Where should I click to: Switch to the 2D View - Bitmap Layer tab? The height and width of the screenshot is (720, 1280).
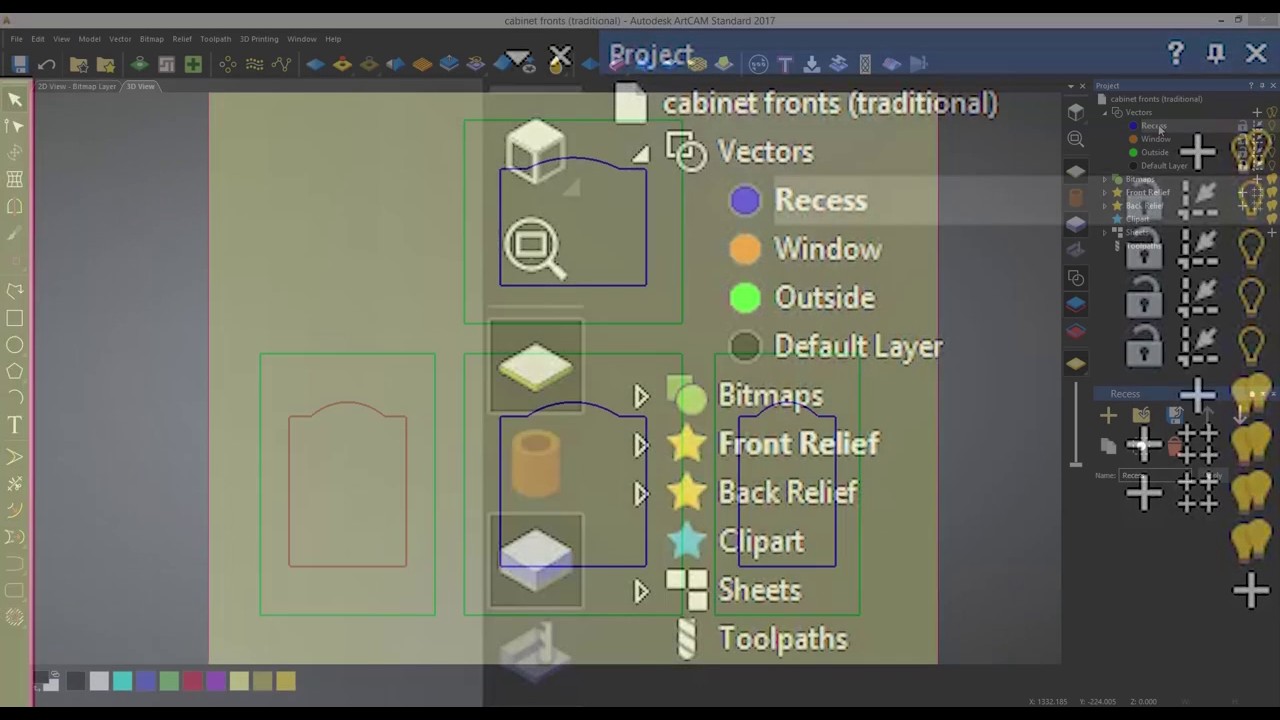point(77,87)
